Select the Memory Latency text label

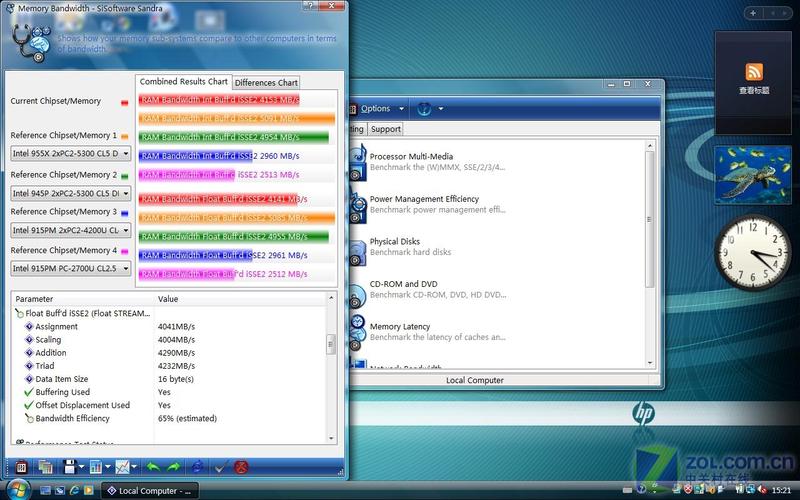(x=400, y=327)
